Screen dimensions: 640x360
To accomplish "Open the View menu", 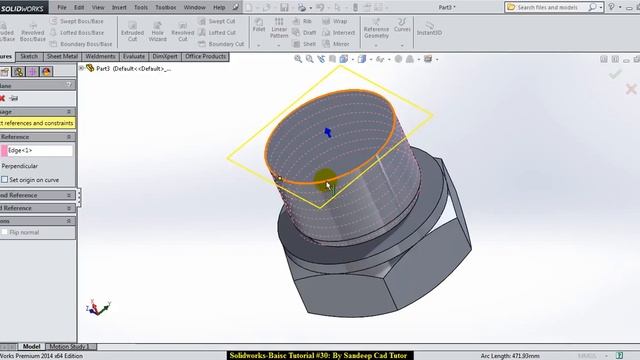I will tap(98, 7).
